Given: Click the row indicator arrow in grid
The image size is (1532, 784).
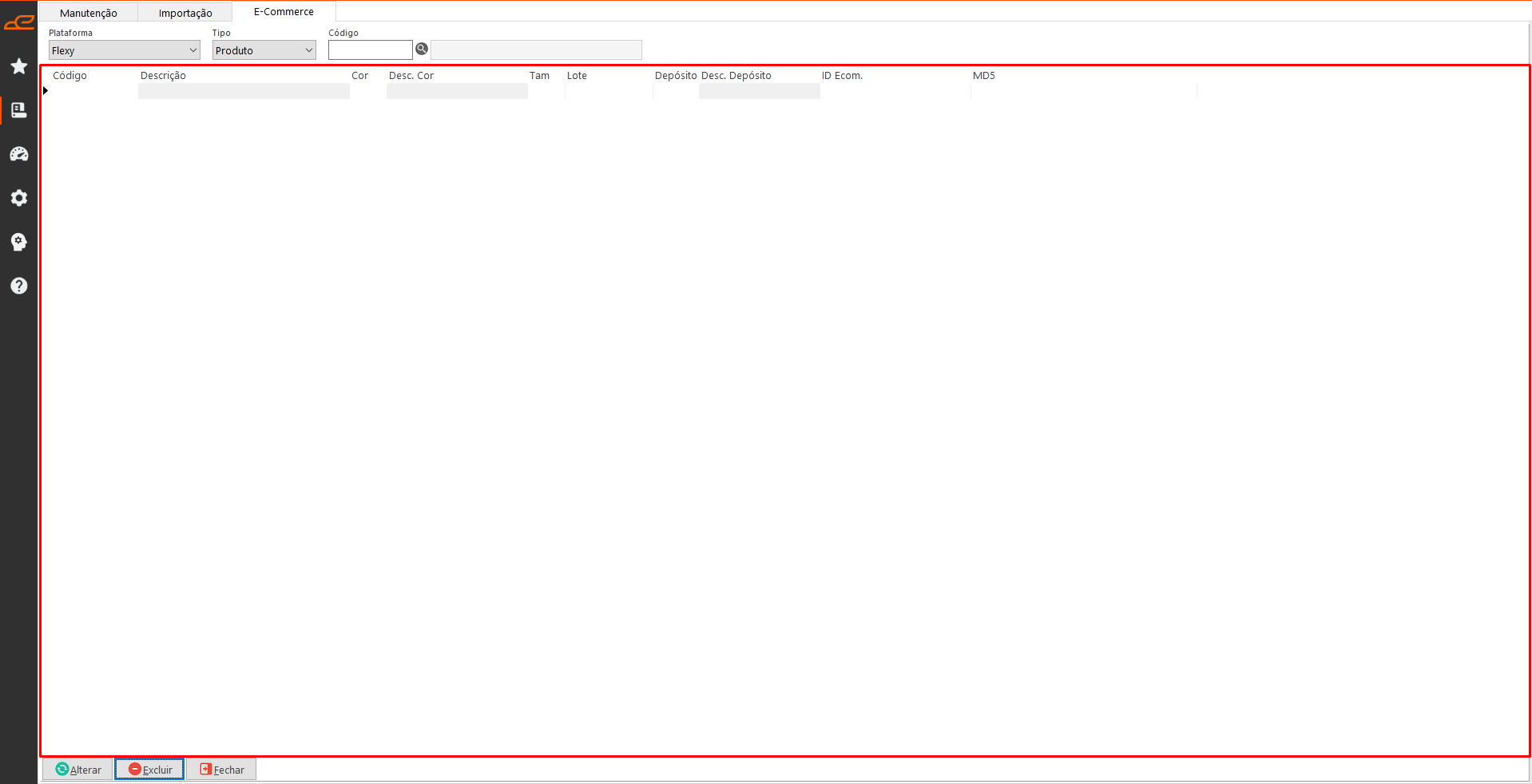Looking at the screenshot, I should 46,91.
